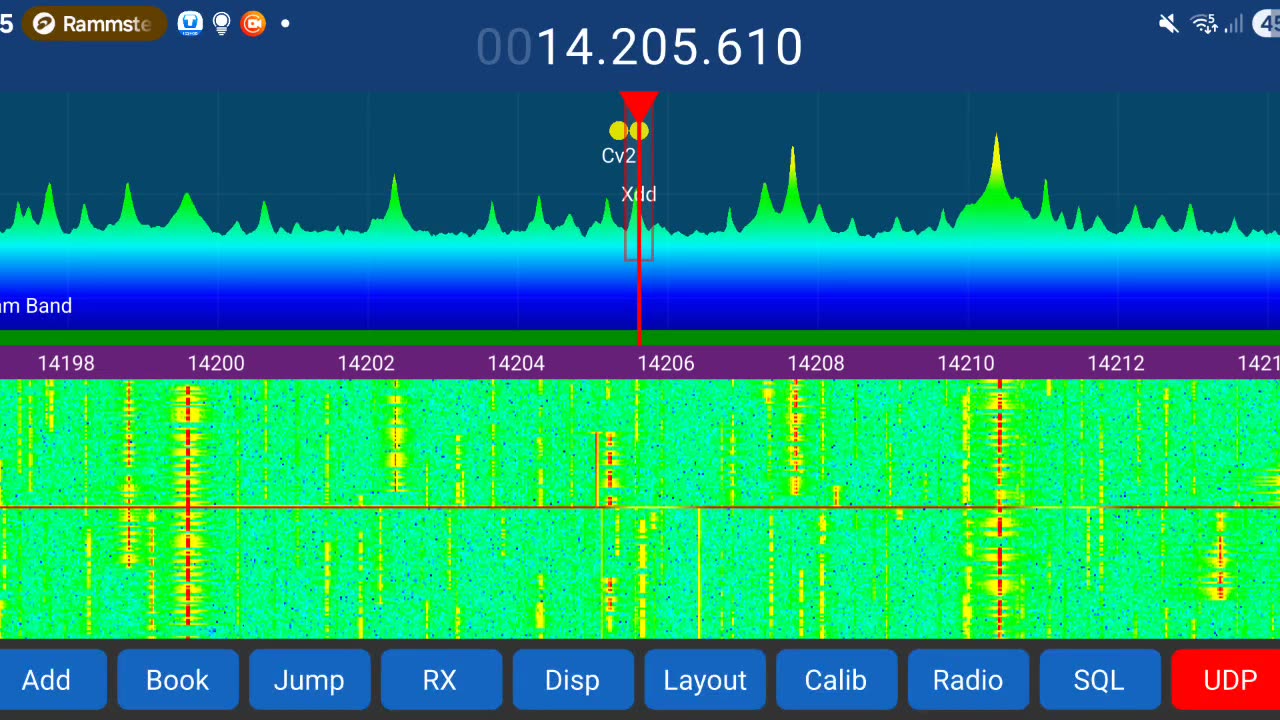Tap the Wi-Fi status icon
Screen dimensions: 1280x720
tap(1204, 24)
